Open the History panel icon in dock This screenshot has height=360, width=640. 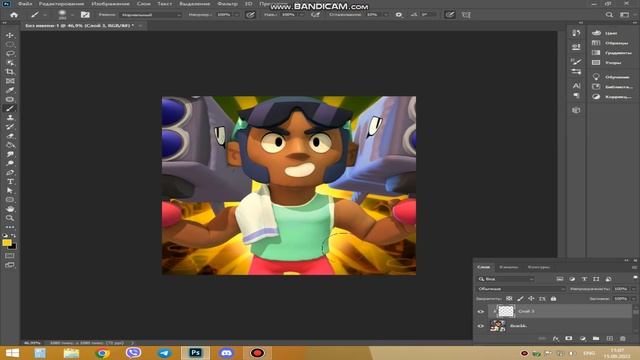[x=576, y=33]
